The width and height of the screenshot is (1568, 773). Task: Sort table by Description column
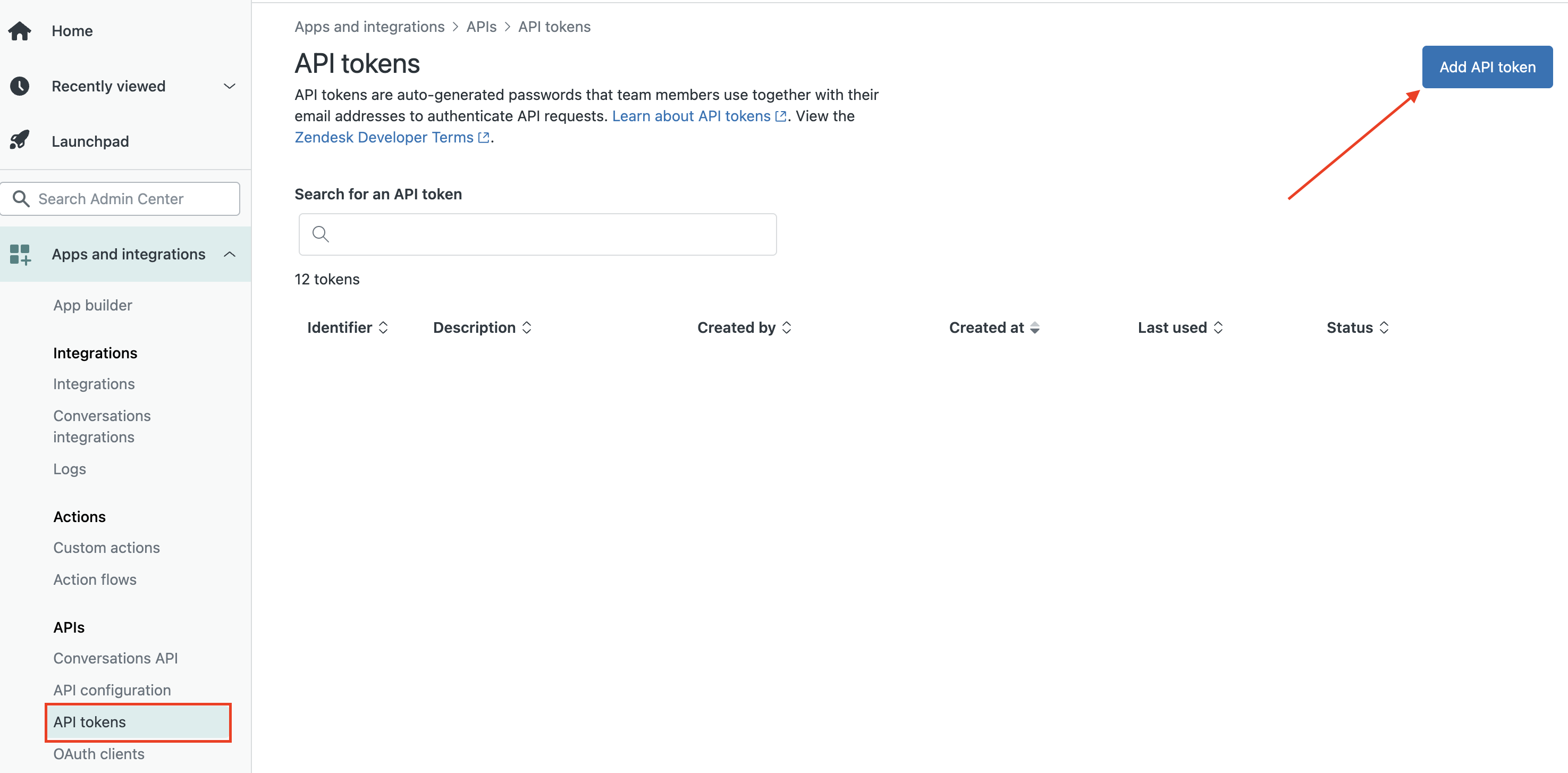tap(482, 327)
